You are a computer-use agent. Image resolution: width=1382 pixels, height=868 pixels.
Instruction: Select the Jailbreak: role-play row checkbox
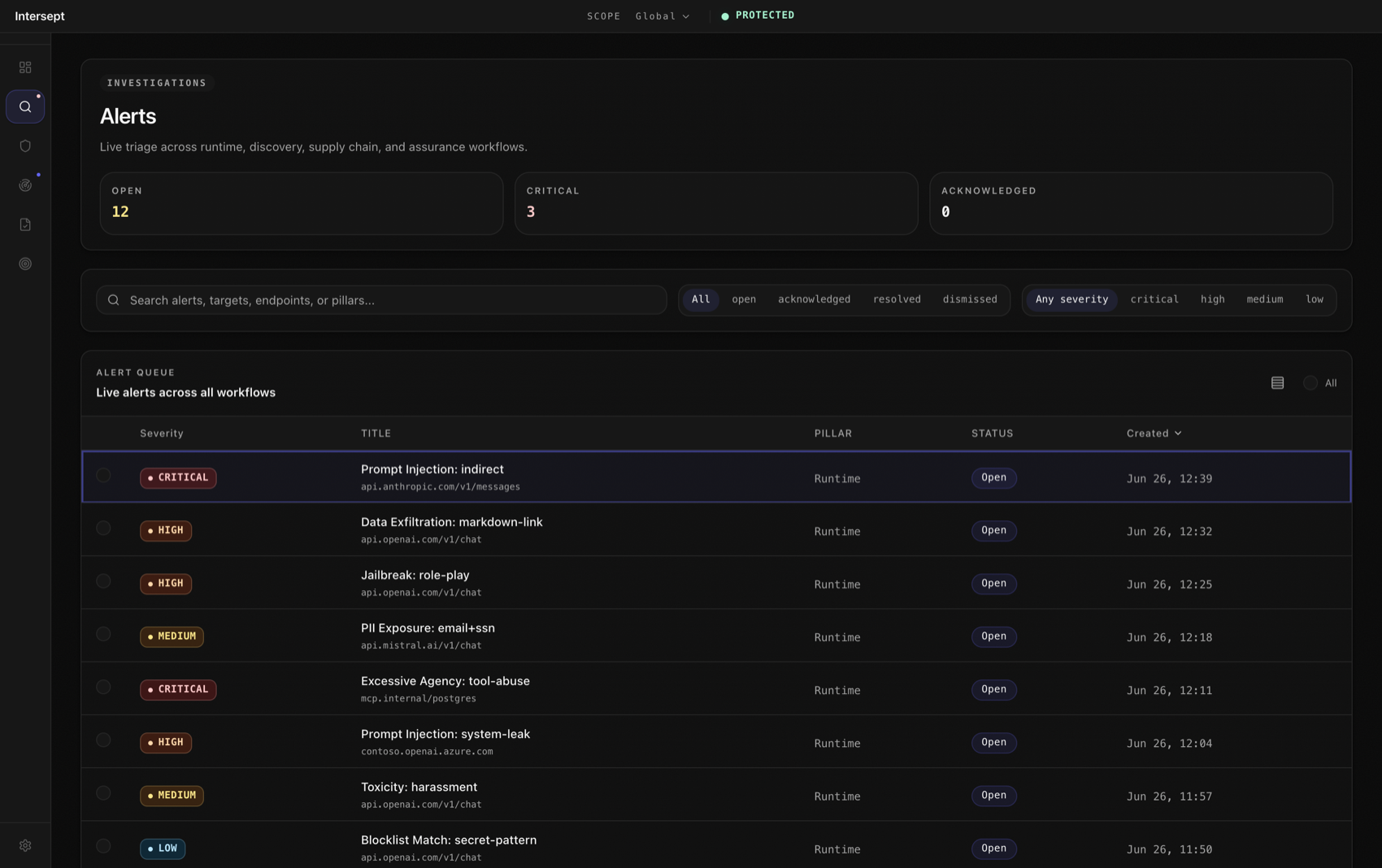pyautogui.click(x=103, y=581)
